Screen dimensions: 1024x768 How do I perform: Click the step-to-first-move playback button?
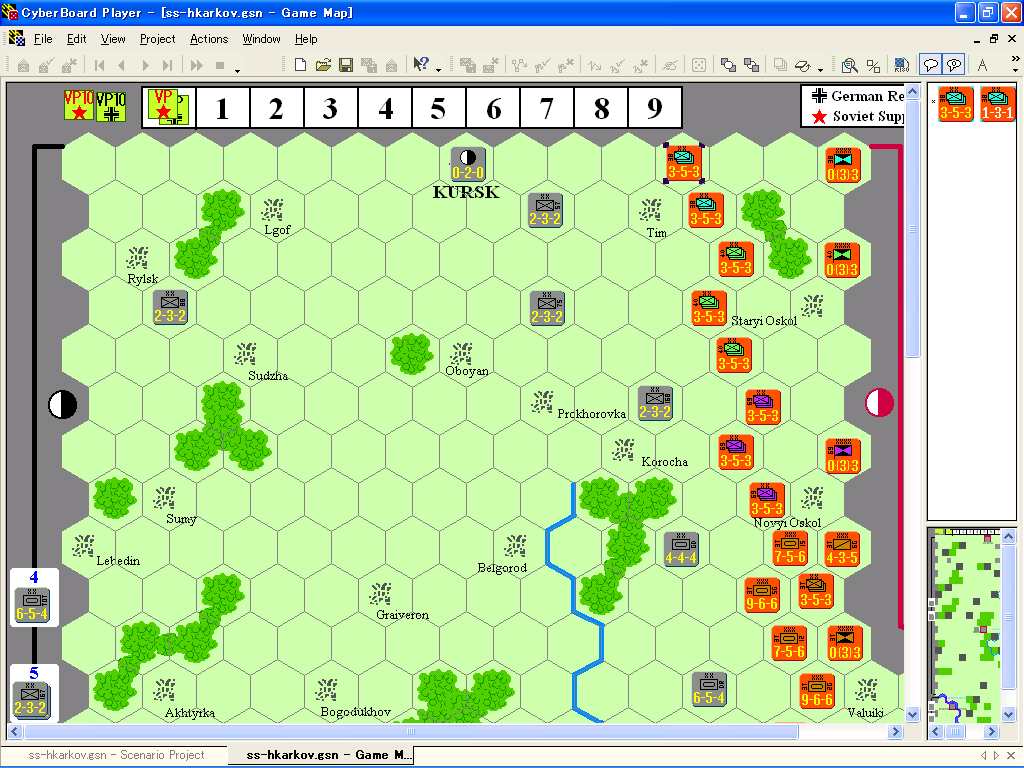[x=99, y=65]
